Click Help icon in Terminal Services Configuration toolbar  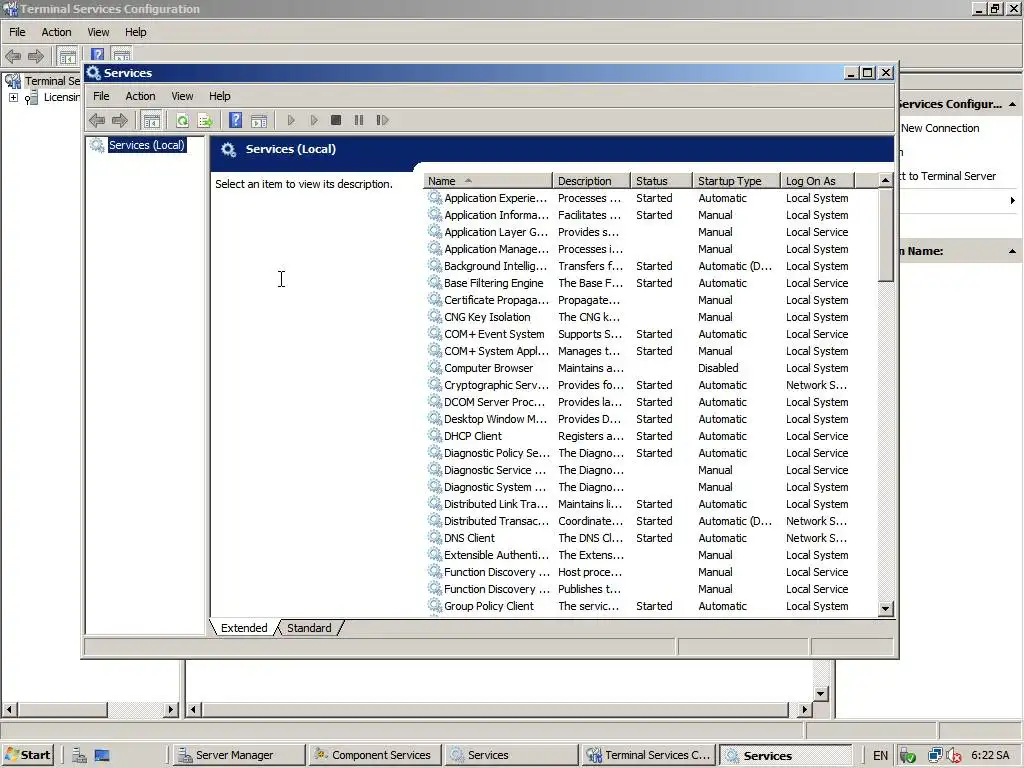click(x=97, y=56)
